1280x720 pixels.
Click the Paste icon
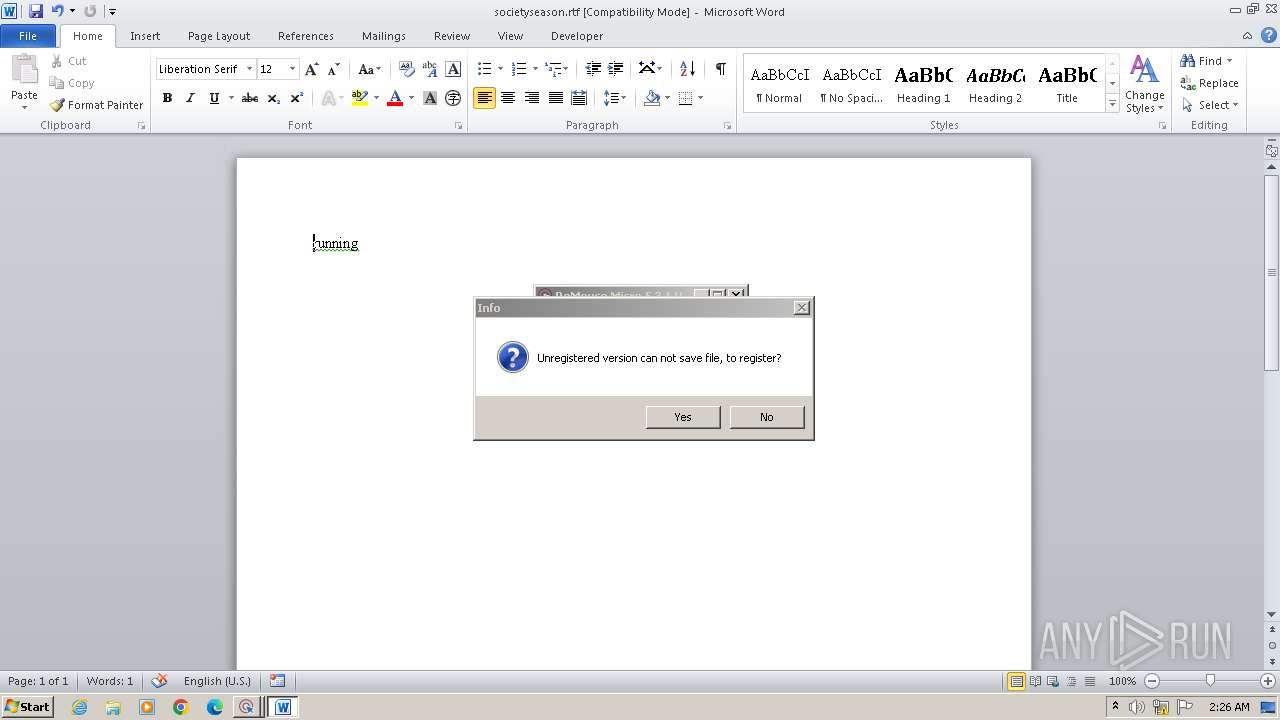[x=24, y=72]
